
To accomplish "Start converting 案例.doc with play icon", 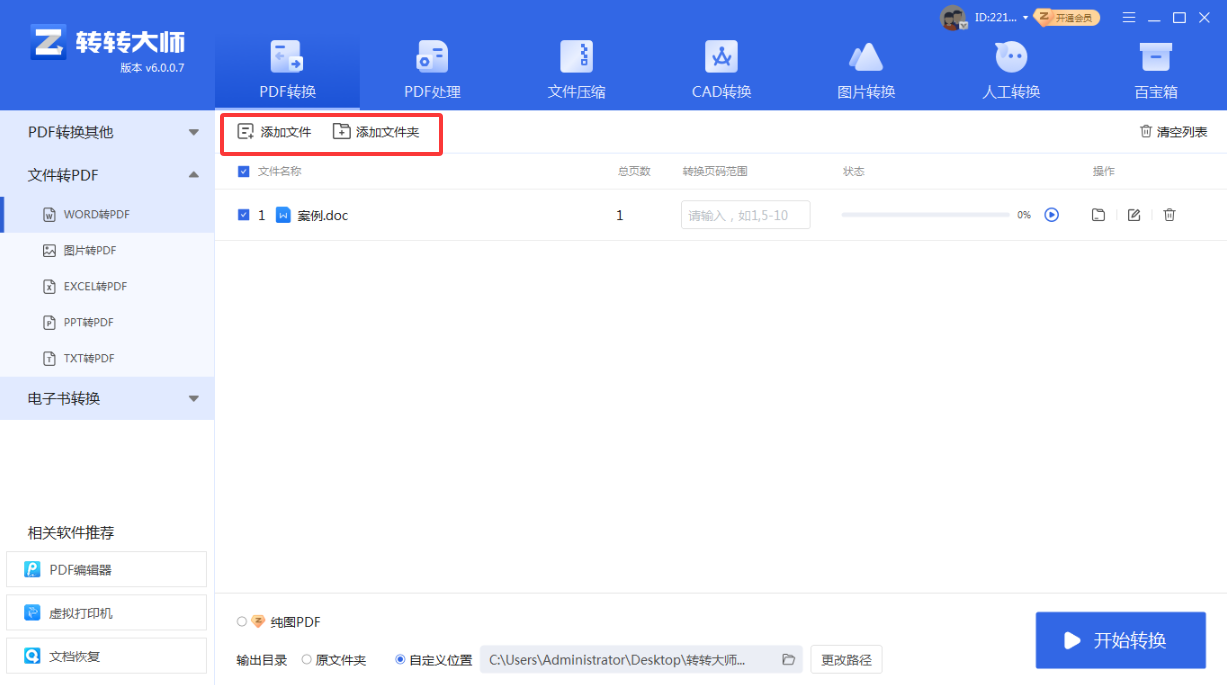I will 1051,215.
